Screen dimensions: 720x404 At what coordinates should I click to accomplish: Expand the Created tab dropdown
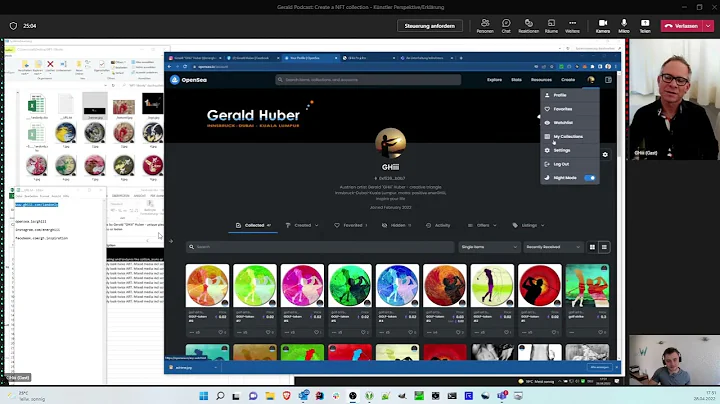(x=317, y=225)
